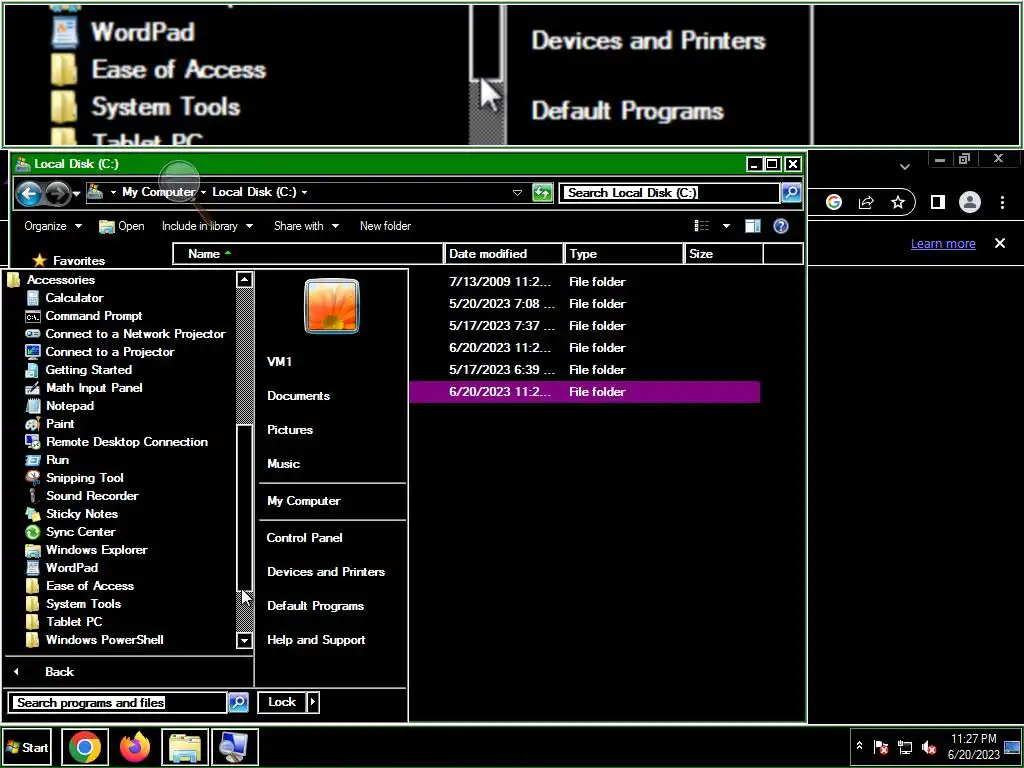
Task: Expand the Tablet PC folder
Action: click(x=64, y=622)
